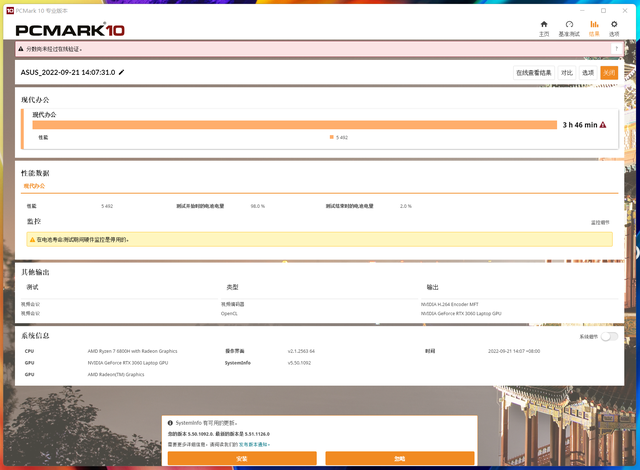
Task: Click the 2022-09-21 14:07 +08:00 time value
Action: (514, 351)
